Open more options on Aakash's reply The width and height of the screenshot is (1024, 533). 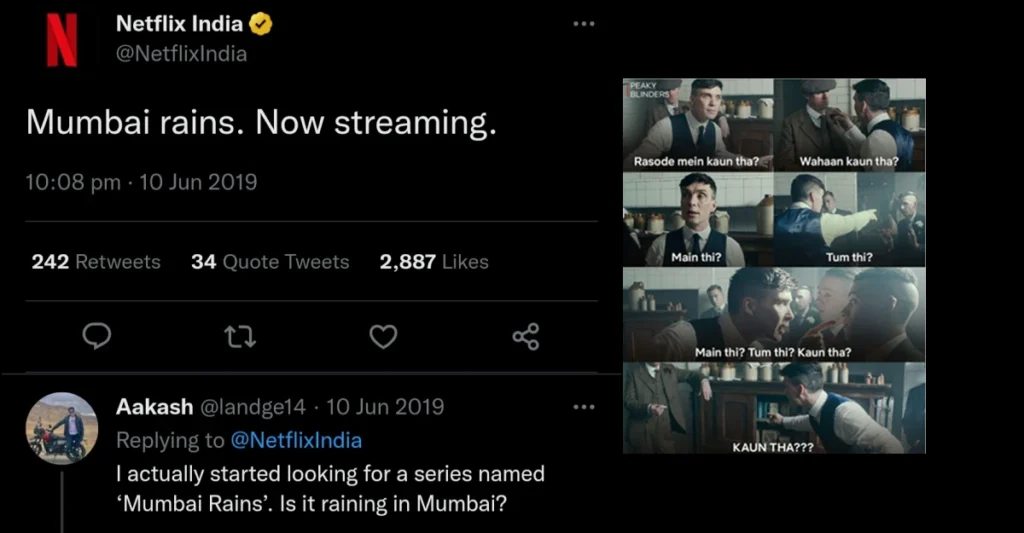(x=584, y=408)
